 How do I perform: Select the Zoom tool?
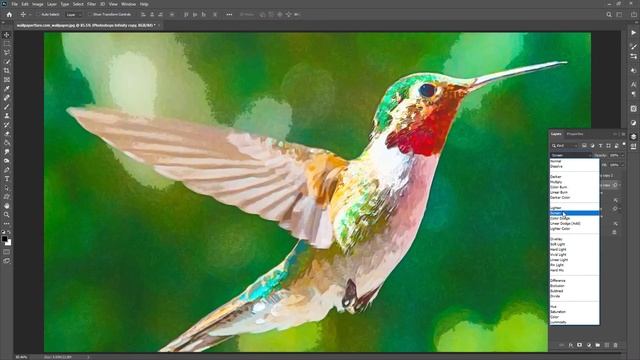pyautogui.click(x=7, y=215)
